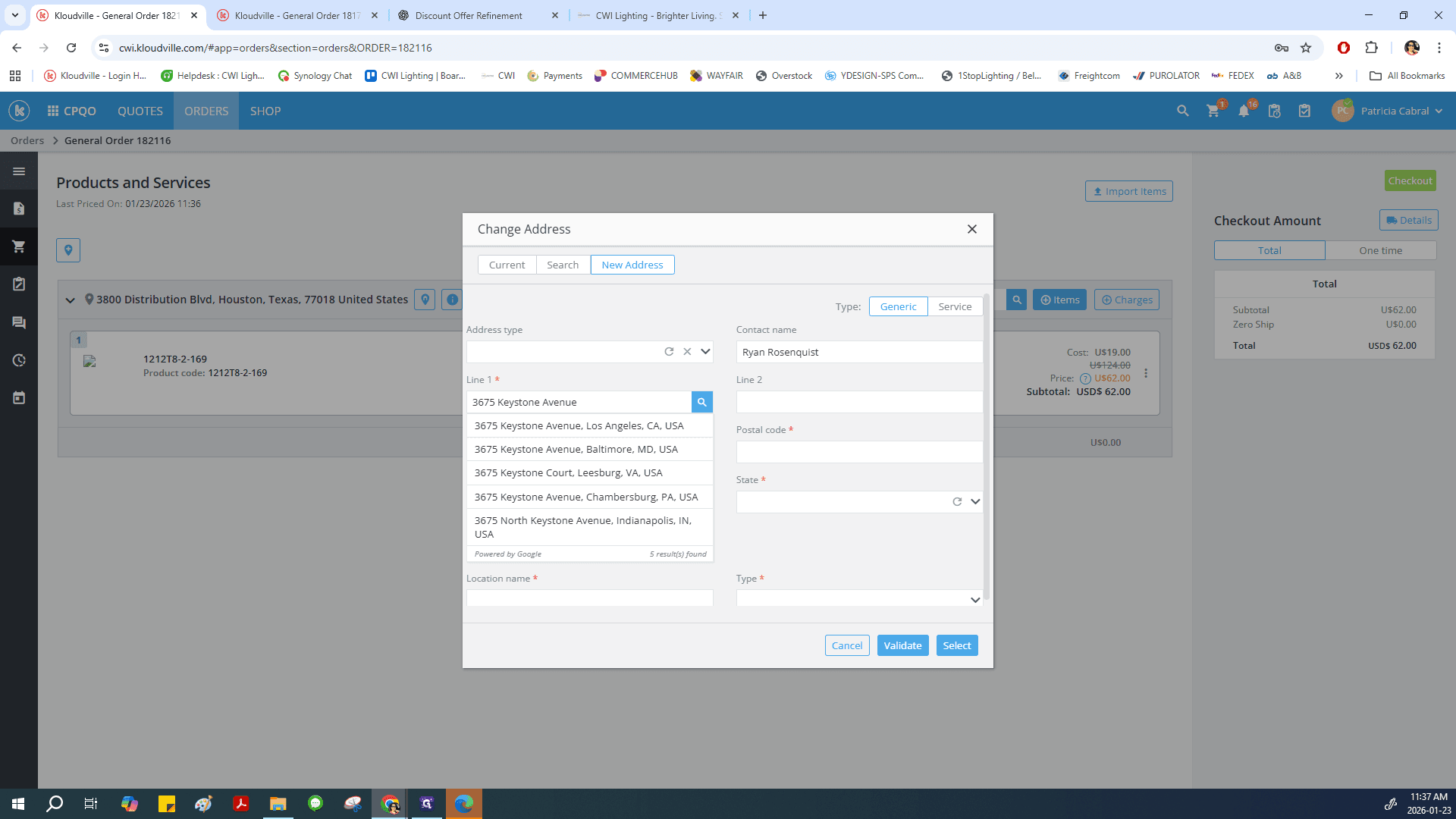Select suggestion Keystone Court, Leesburg, VA
Viewport: 1456px width, 819px height.
(590, 472)
